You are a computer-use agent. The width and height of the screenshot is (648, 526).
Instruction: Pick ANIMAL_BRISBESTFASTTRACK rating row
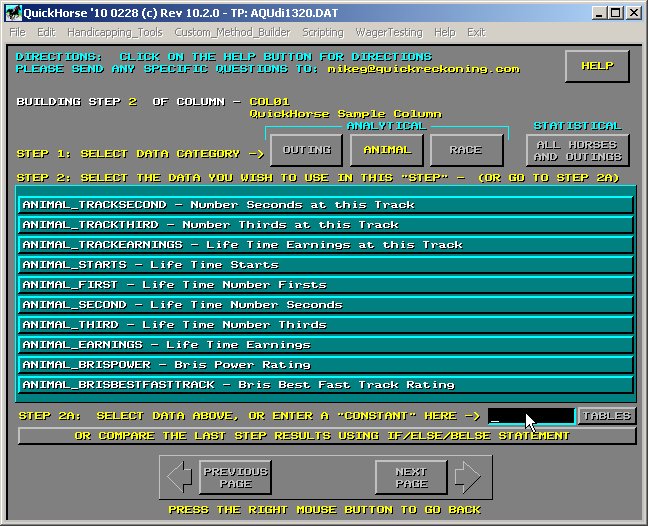pyautogui.click(x=326, y=385)
